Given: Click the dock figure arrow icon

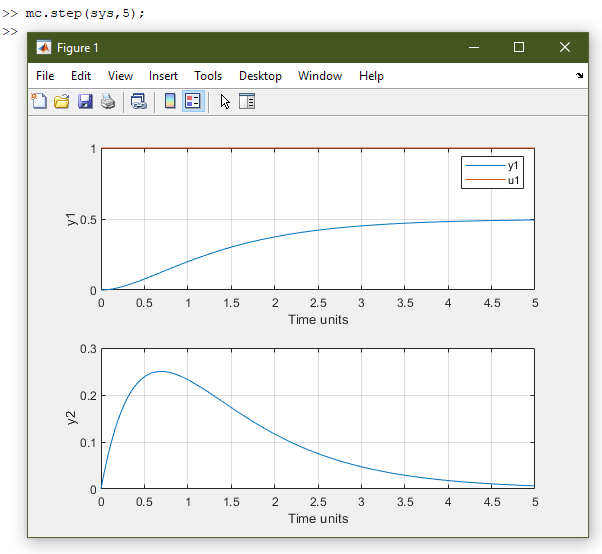Looking at the screenshot, I should [x=580, y=76].
